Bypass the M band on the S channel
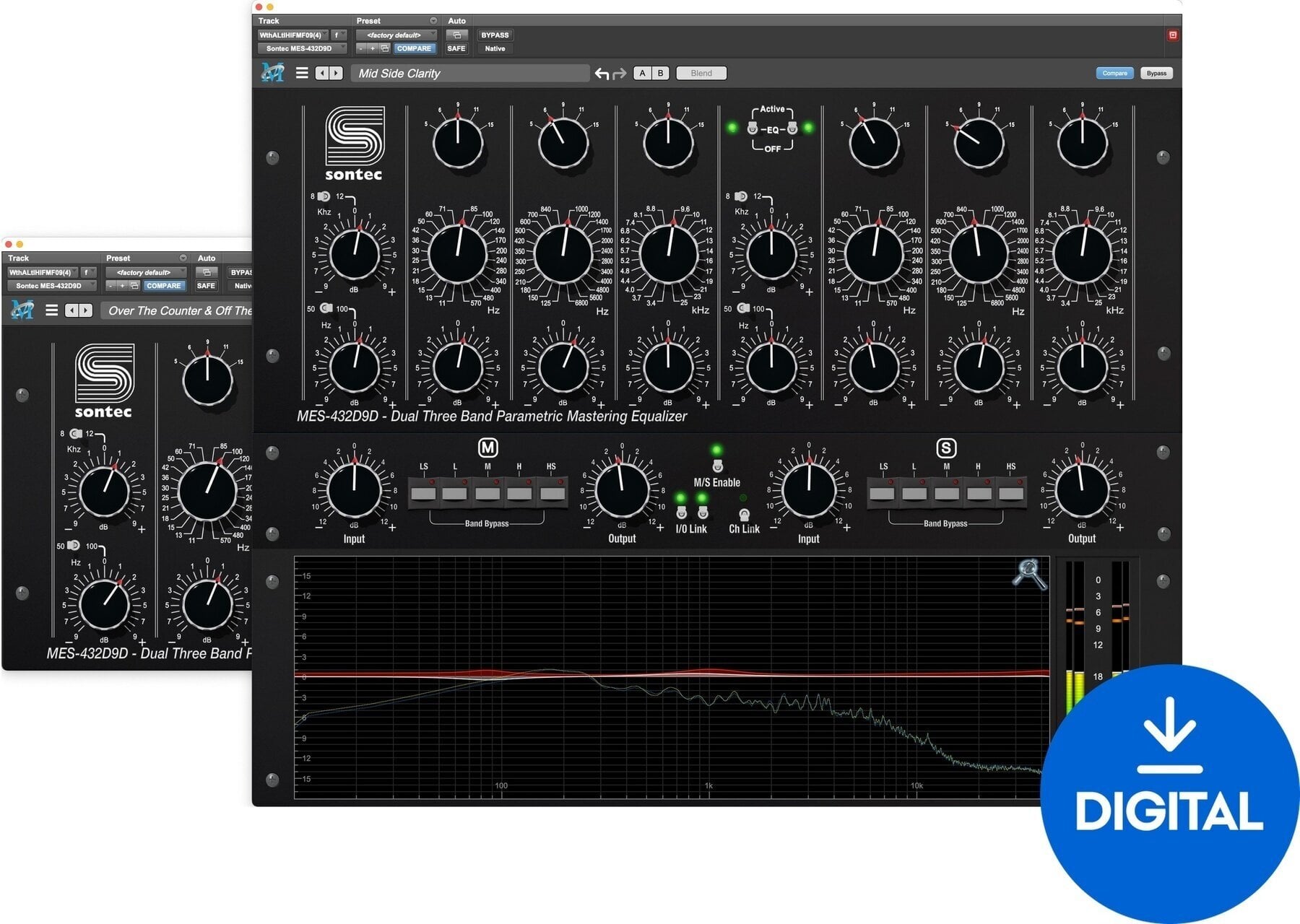 (947, 494)
